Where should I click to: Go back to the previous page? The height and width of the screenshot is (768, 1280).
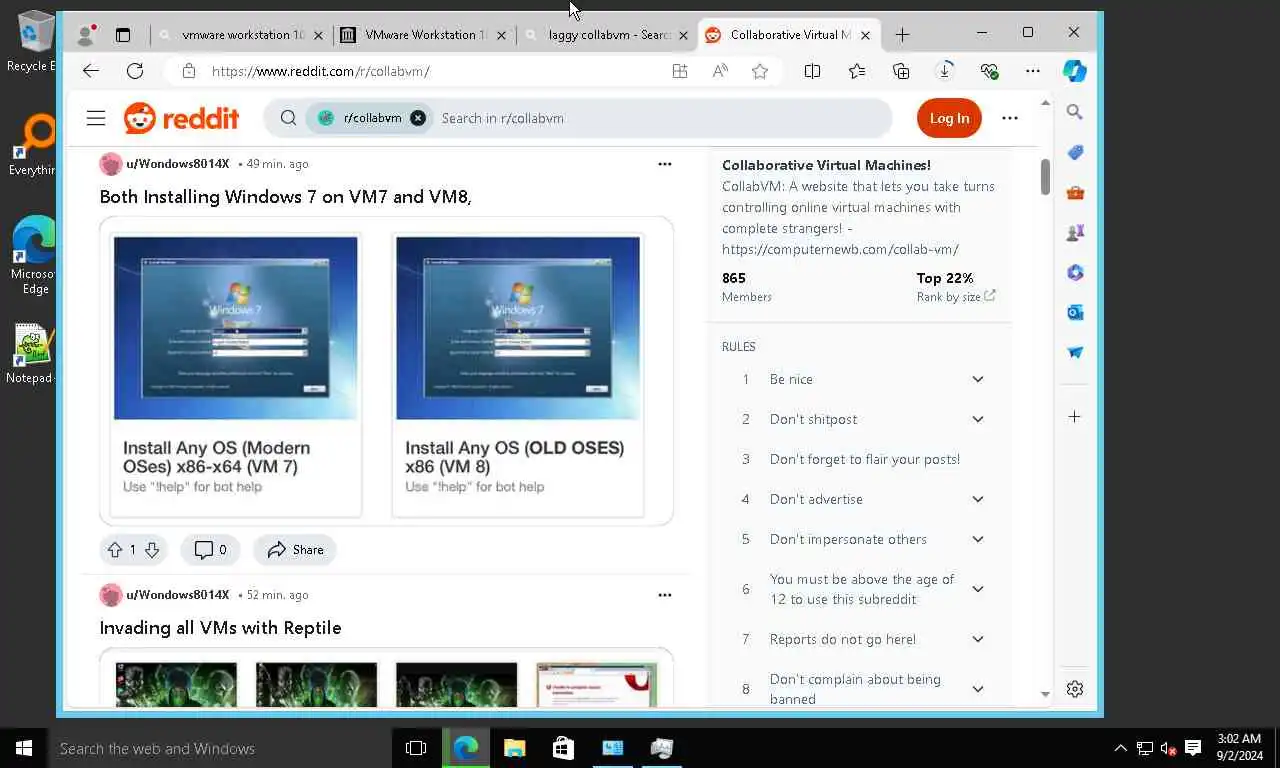coord(91,71)
